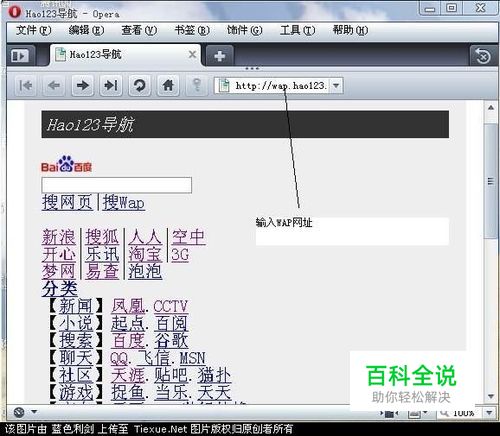Open a new tab with plus button
Screen dimensions: 500x436
pos(220,56)
